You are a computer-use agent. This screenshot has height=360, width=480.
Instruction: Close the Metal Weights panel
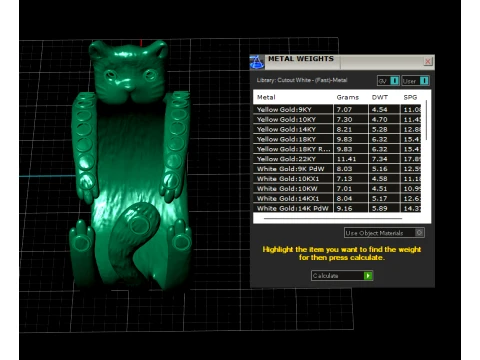pyautogui.click(x=428, y=61)
